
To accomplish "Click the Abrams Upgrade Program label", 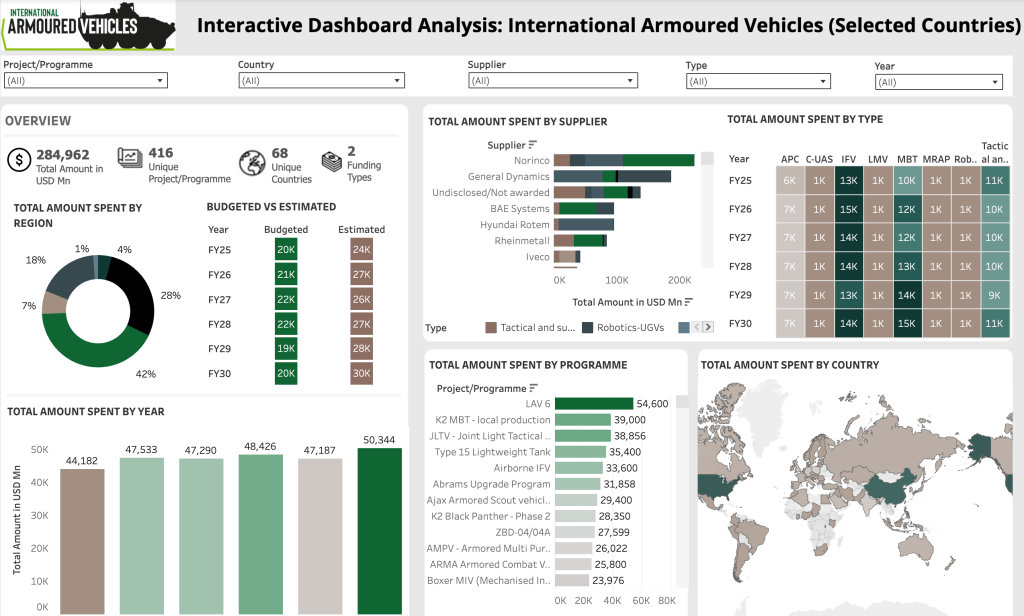I will (491, 484).
